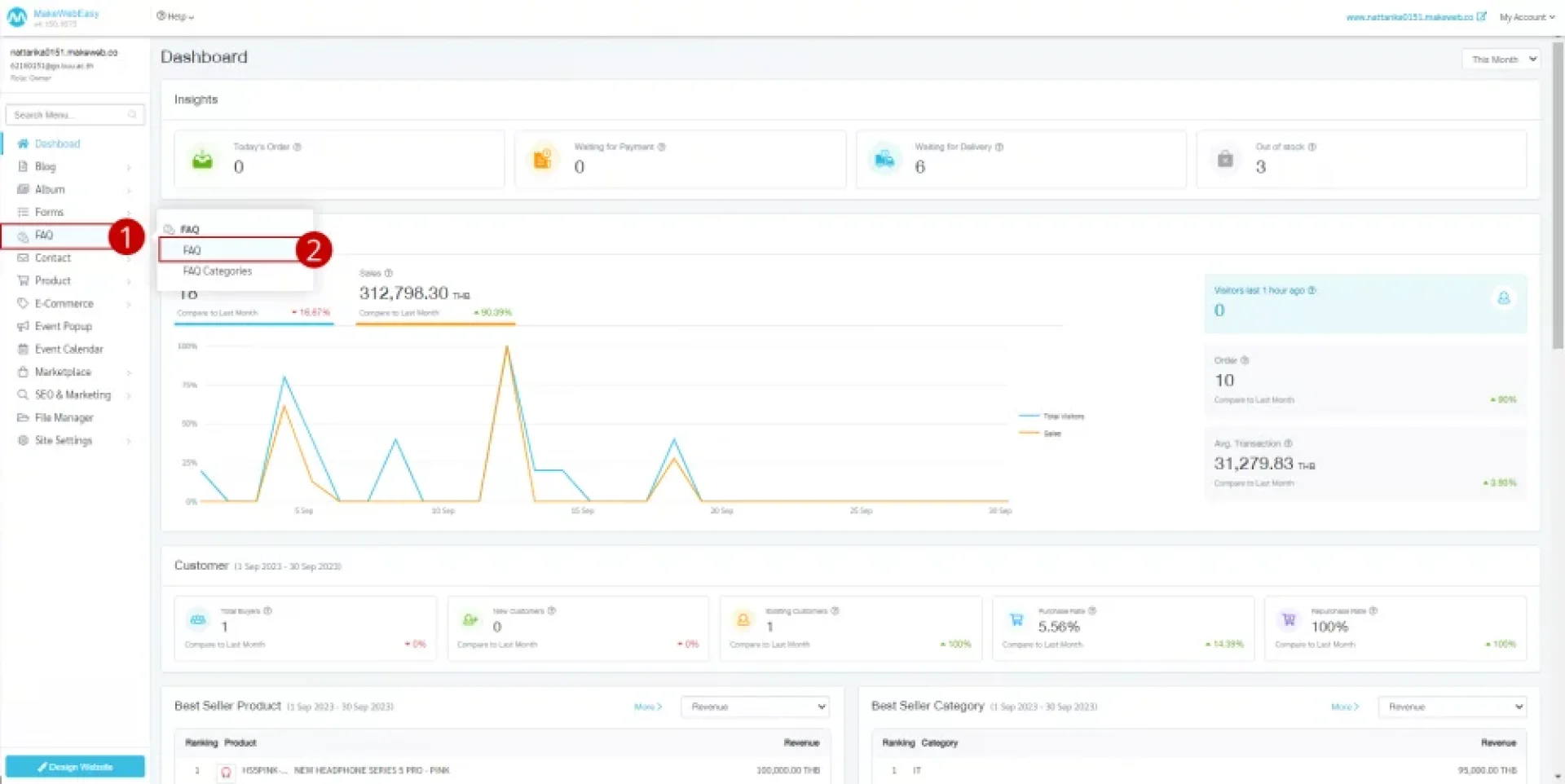This screenshot has height=784, width=1565.
Task: Select FAQ Categories in the submenu
Action: coord(218,271)
